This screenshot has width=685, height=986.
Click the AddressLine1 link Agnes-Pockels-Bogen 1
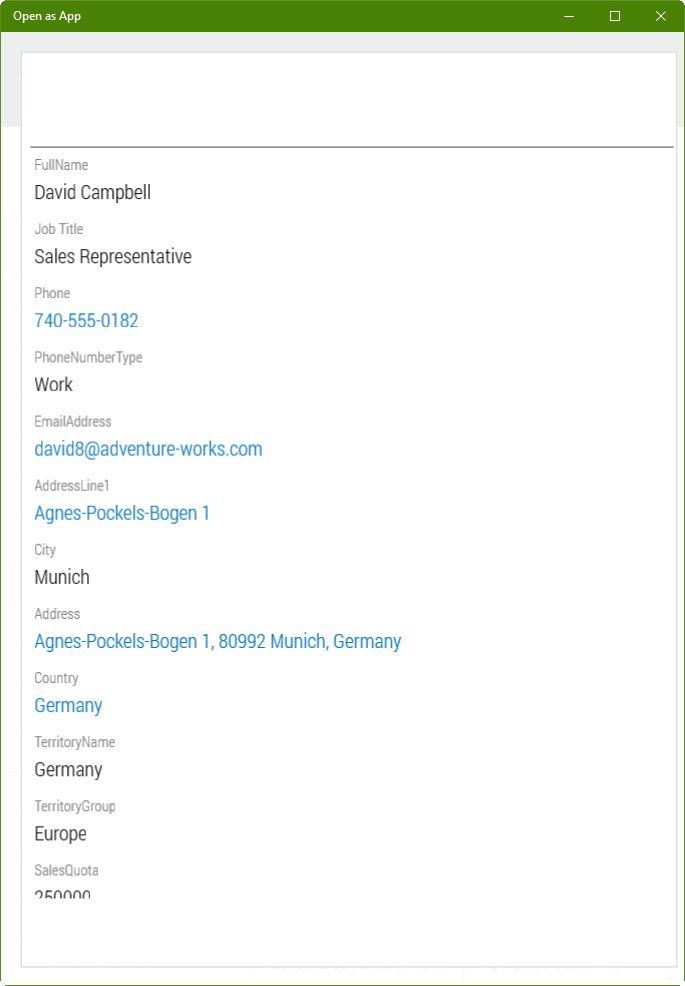point(122,513)
